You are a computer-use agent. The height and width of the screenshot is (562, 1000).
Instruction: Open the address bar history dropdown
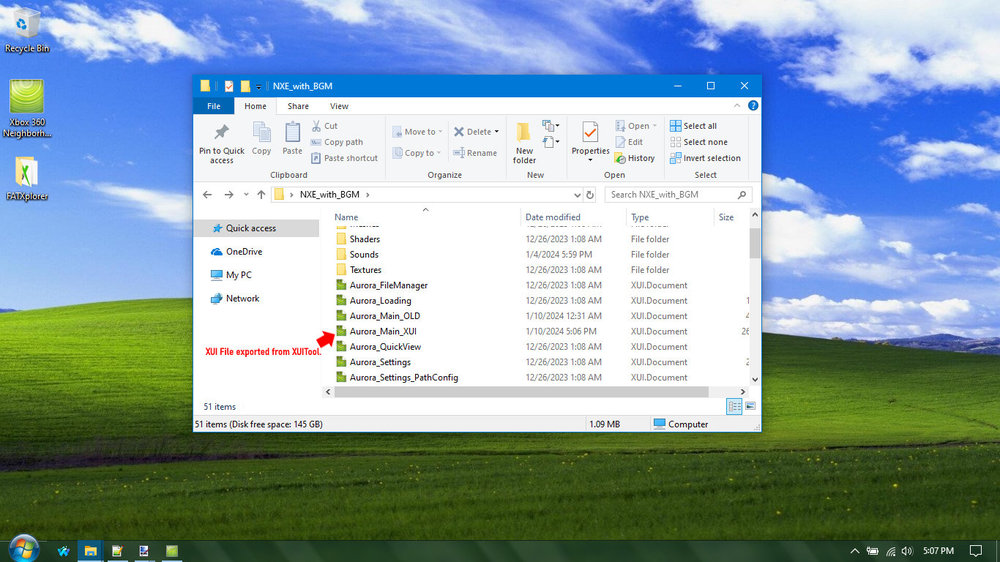[x=577, y=195]
